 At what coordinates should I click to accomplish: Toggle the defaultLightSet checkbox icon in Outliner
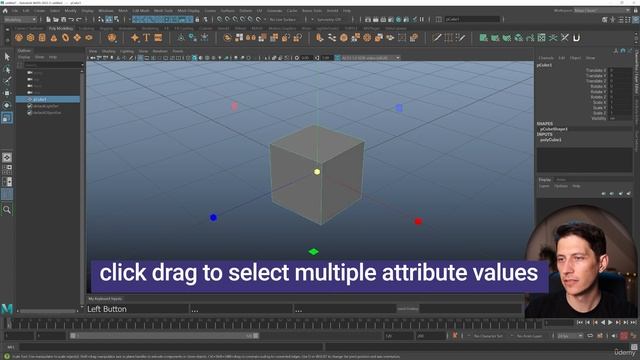point(29,106)
